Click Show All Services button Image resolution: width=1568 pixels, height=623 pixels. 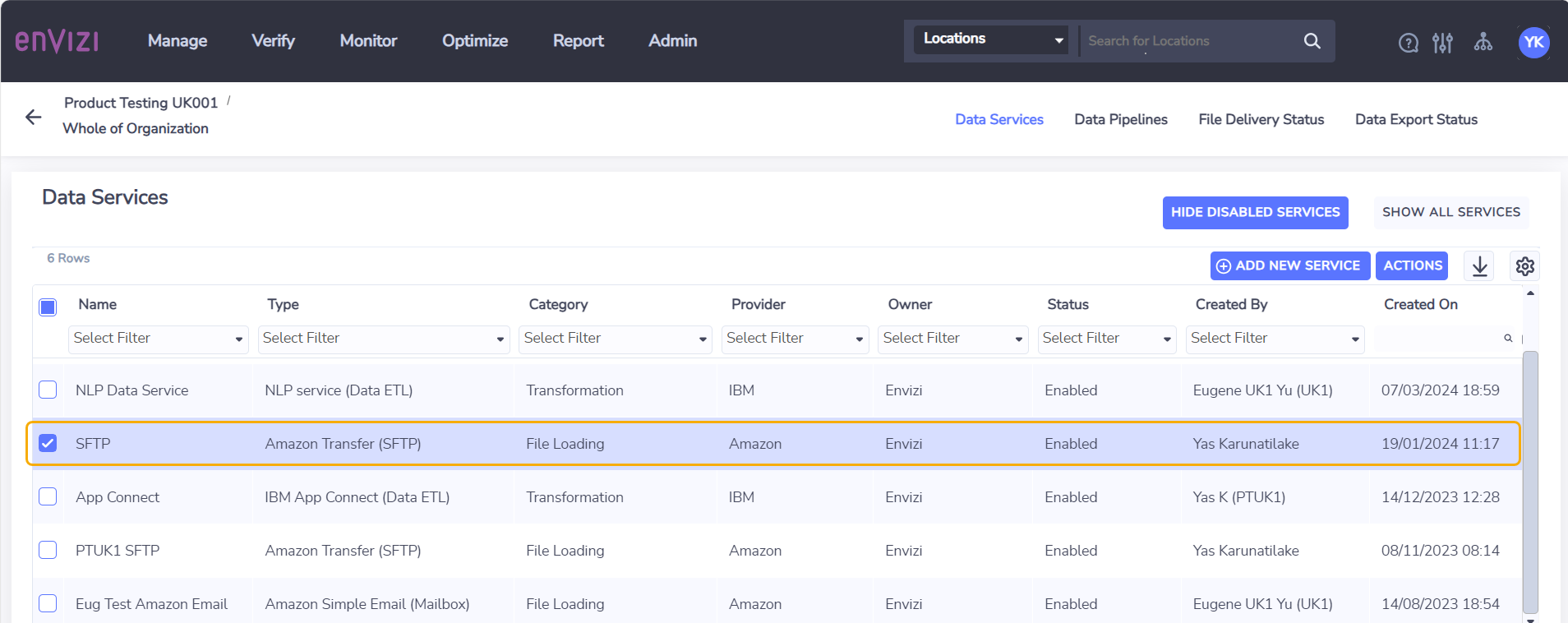pyautogui.click(x=1451, y=213)
